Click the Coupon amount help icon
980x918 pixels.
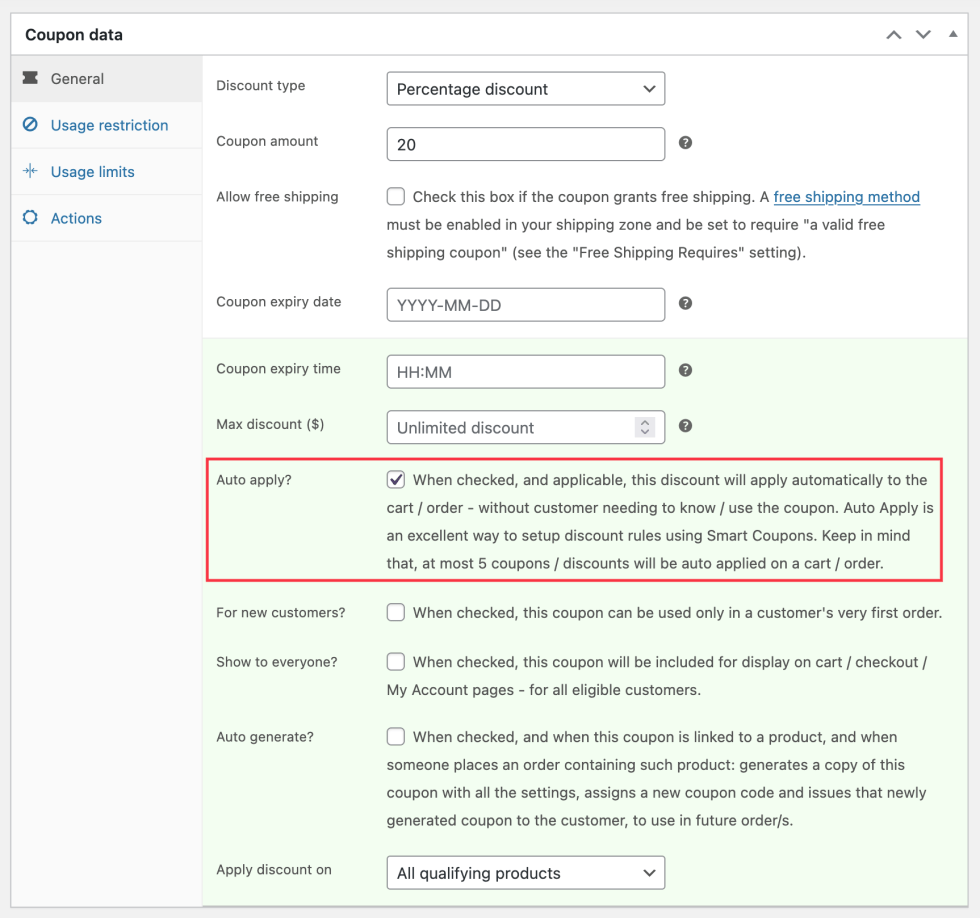pyautogui.click(x=685, y=143)
